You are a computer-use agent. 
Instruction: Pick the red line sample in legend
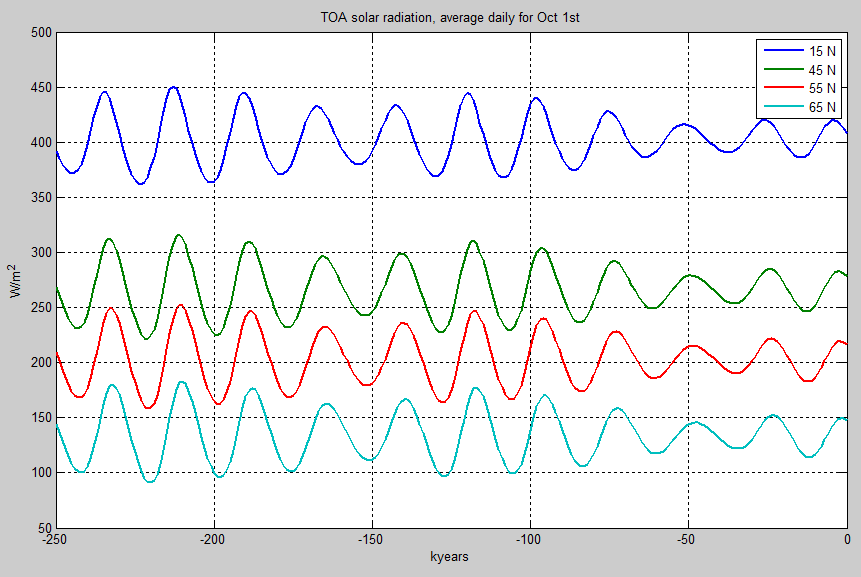coord(782,88)
